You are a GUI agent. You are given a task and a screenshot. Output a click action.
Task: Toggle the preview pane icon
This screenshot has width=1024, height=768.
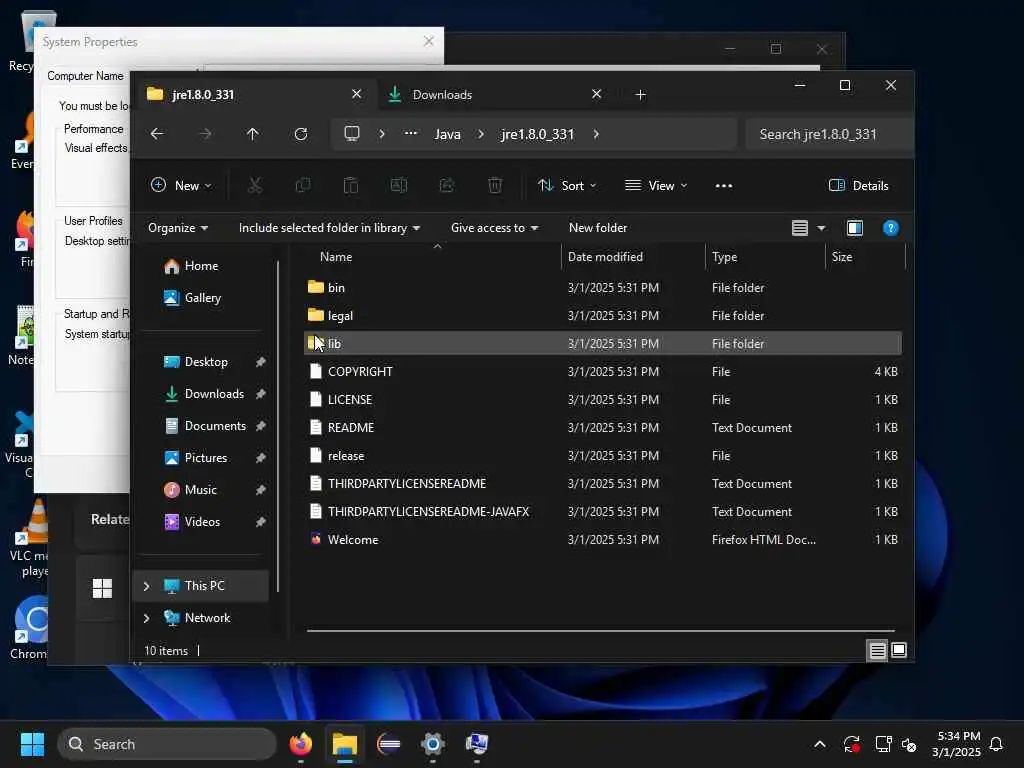(x=854, y=228)
